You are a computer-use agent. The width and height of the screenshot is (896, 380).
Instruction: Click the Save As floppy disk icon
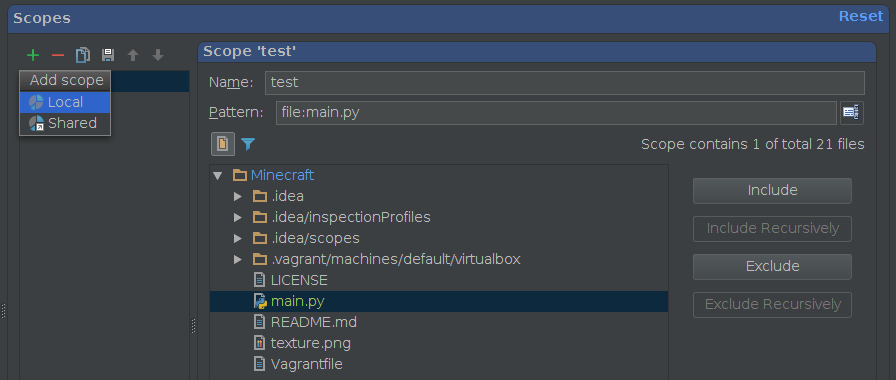107,55
